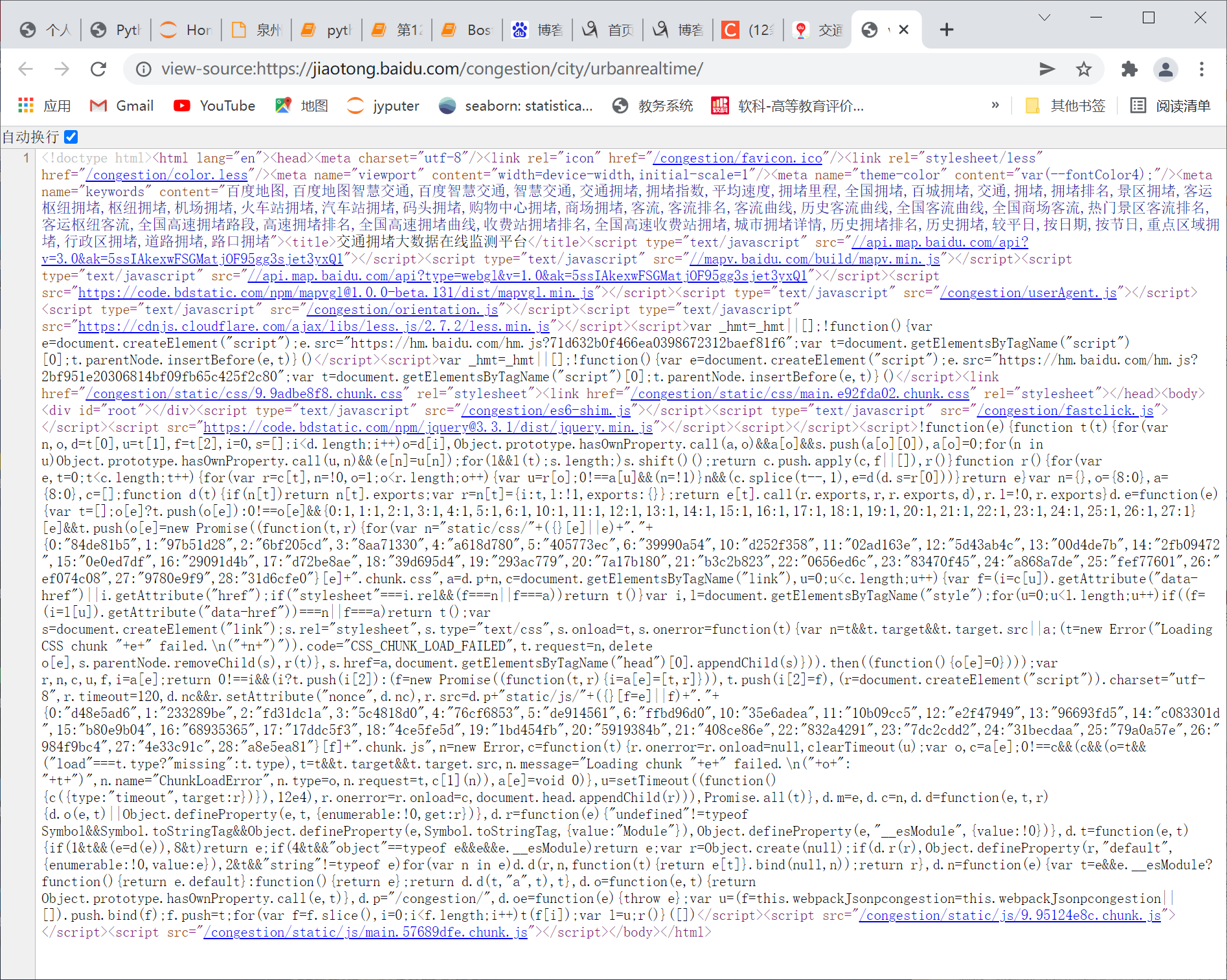Switch to the 泉州 tab
Viewport: 1227px width, 980px height.
point(256,30)
